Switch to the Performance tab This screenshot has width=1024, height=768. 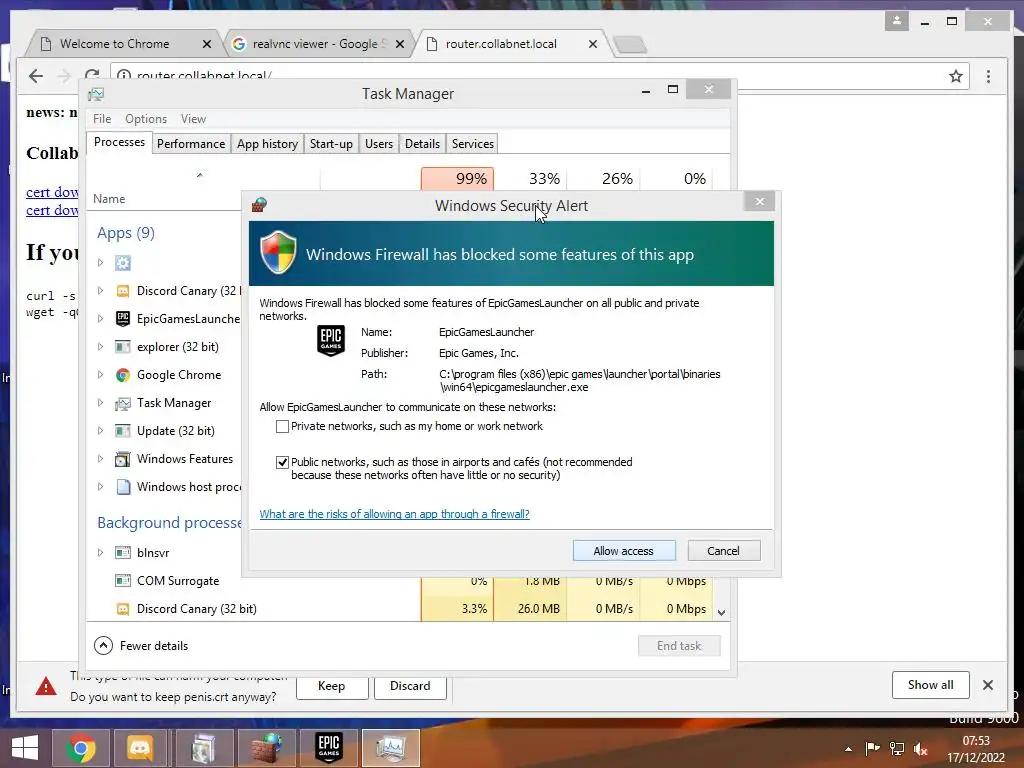coord(191,144)
